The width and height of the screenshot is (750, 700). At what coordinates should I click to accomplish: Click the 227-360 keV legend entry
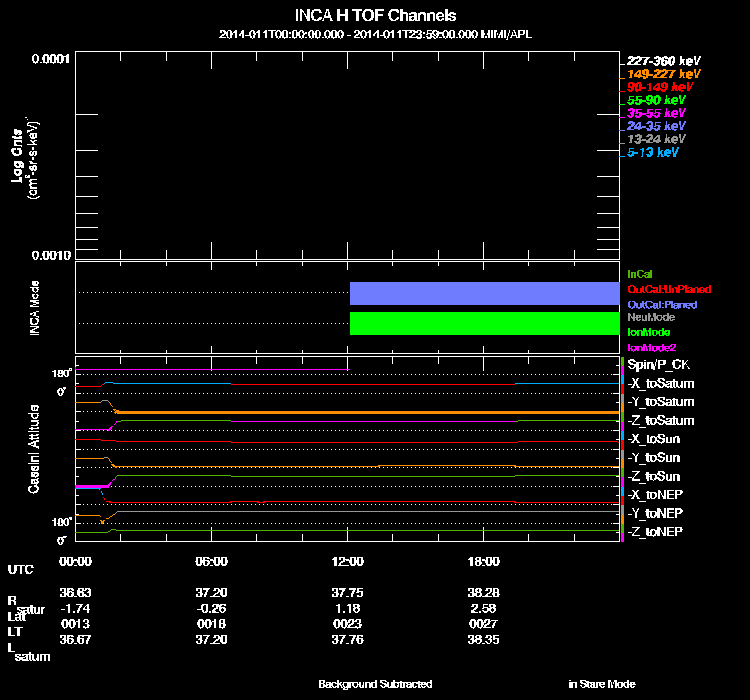point(657,60)
